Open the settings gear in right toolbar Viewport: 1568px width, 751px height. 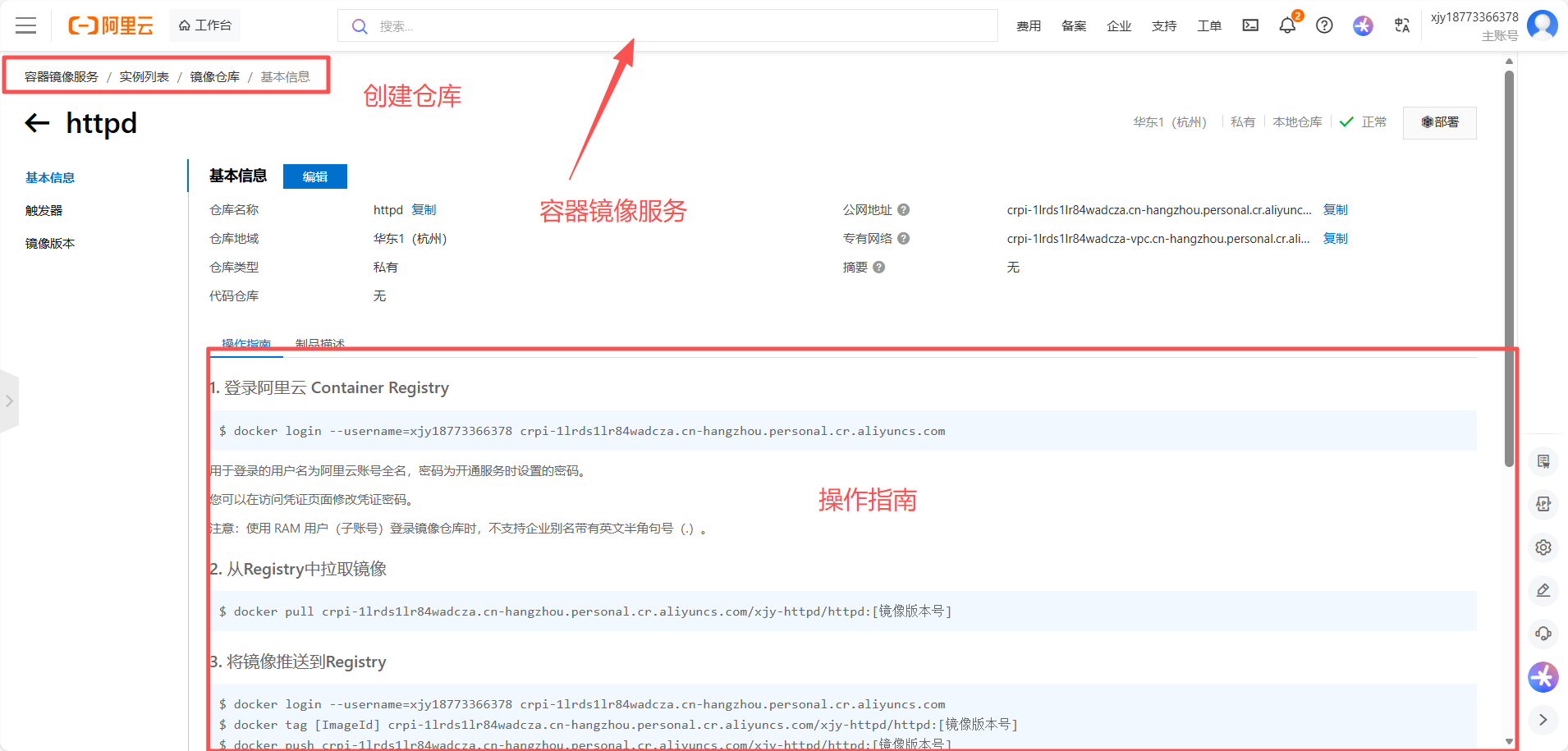[1543, 547]
